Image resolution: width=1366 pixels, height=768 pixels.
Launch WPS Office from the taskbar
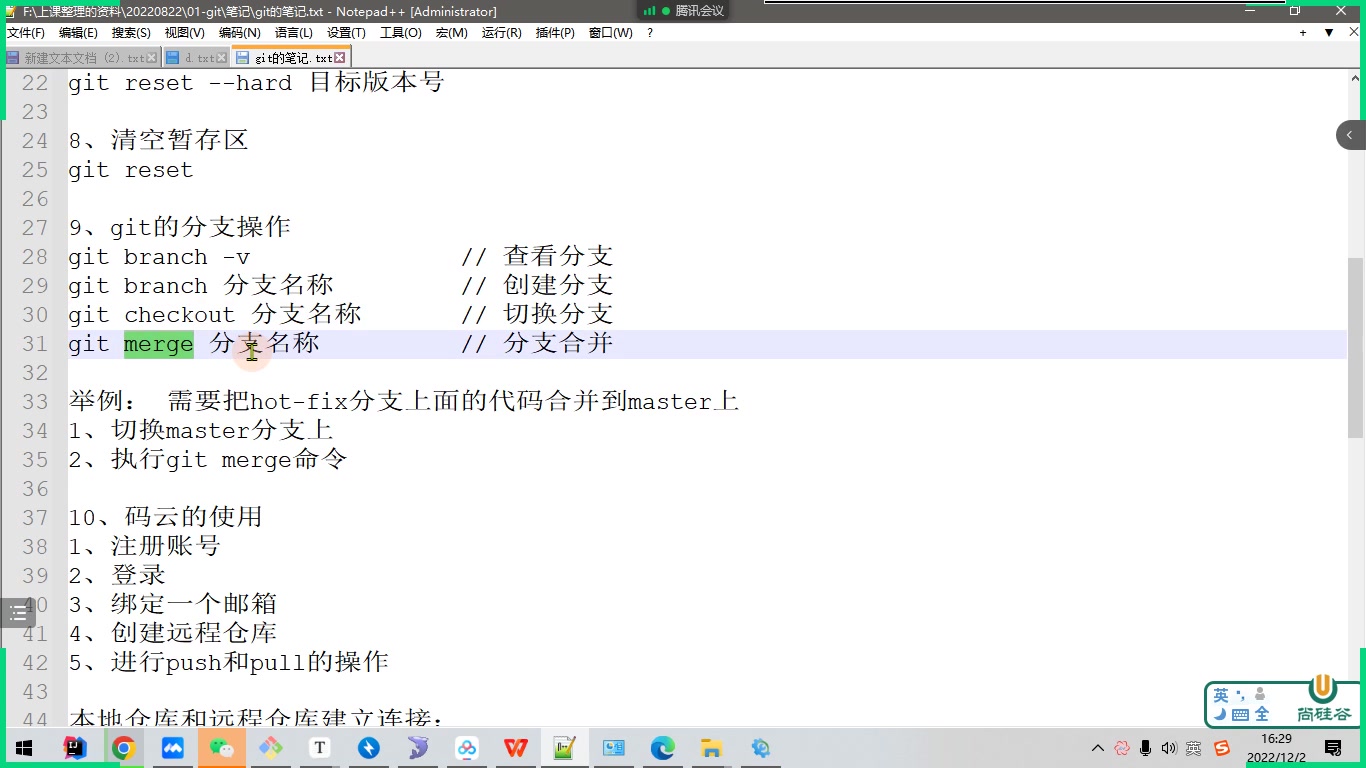click(513, 747)
